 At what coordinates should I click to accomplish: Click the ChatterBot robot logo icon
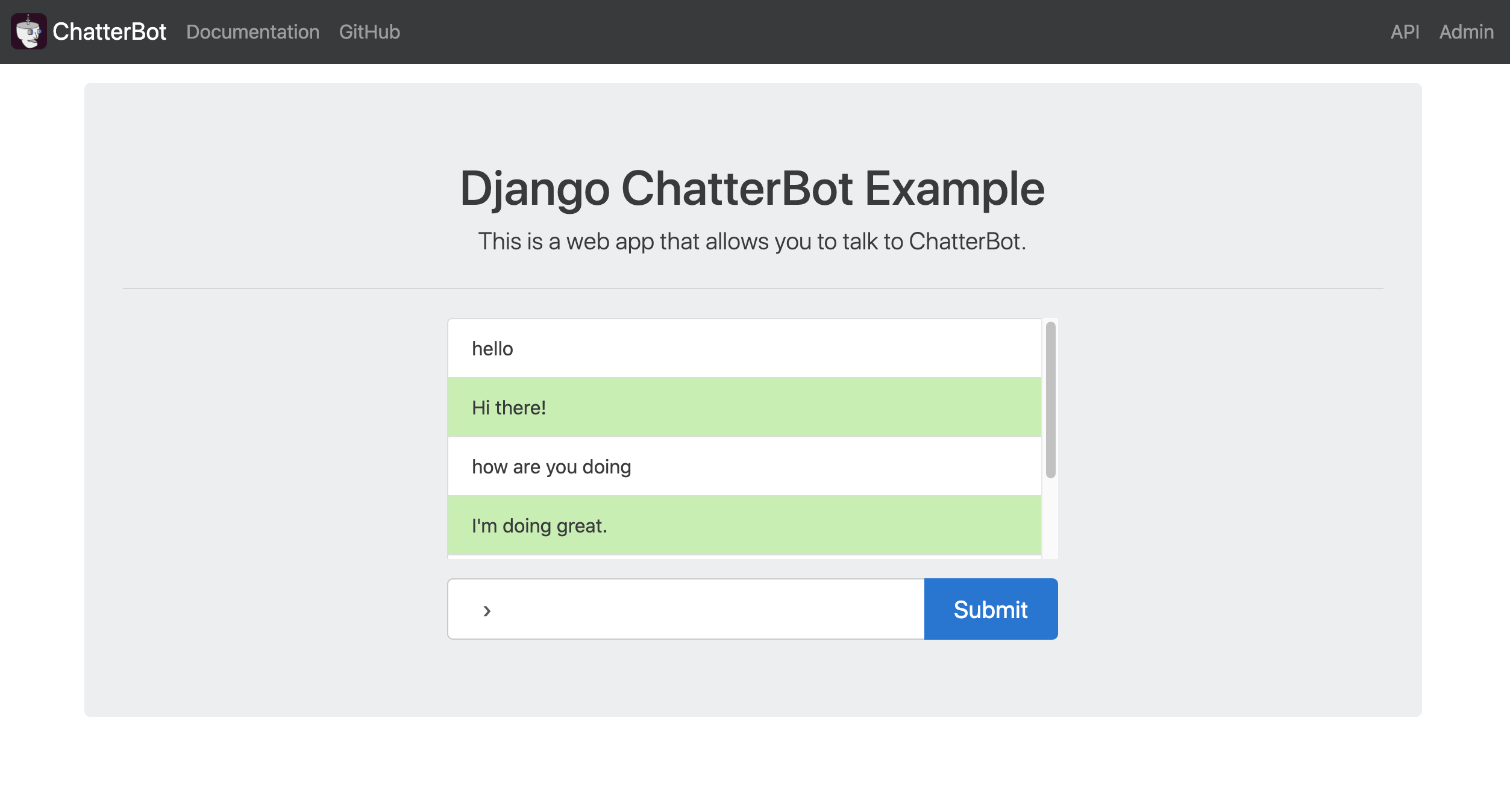point(28,31)
